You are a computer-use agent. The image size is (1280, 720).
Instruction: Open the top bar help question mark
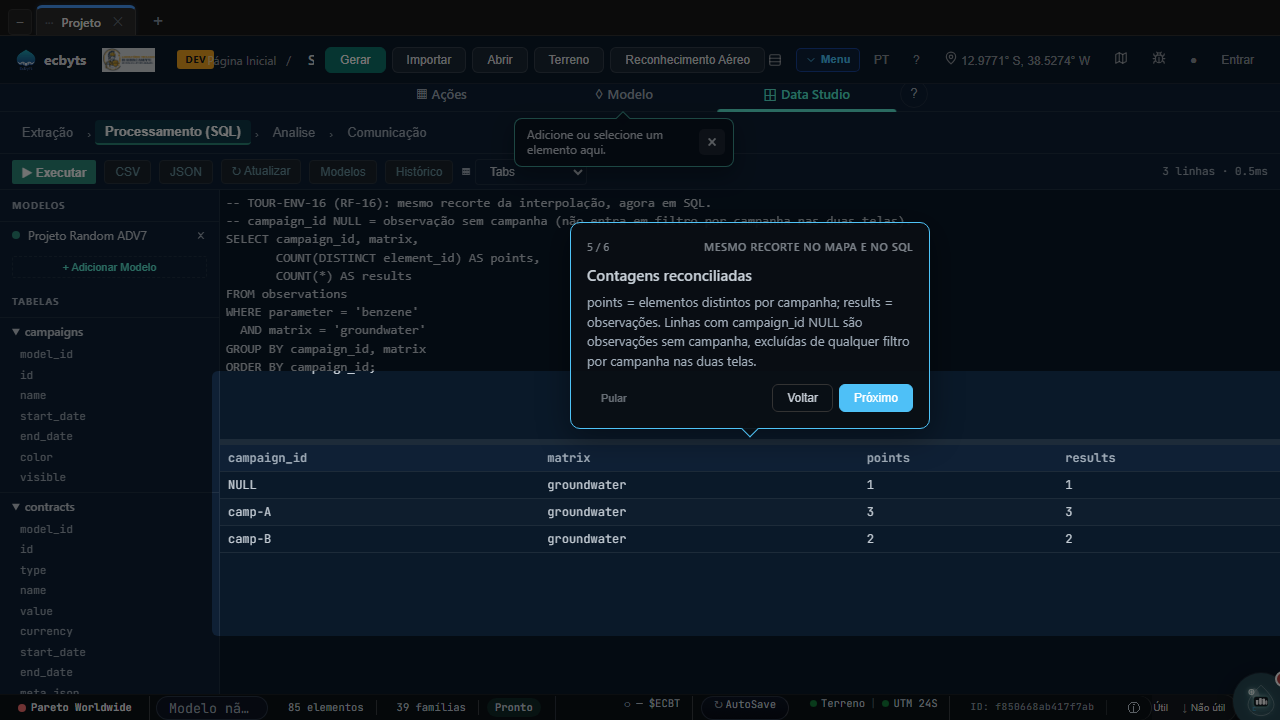tap(916, 60)
